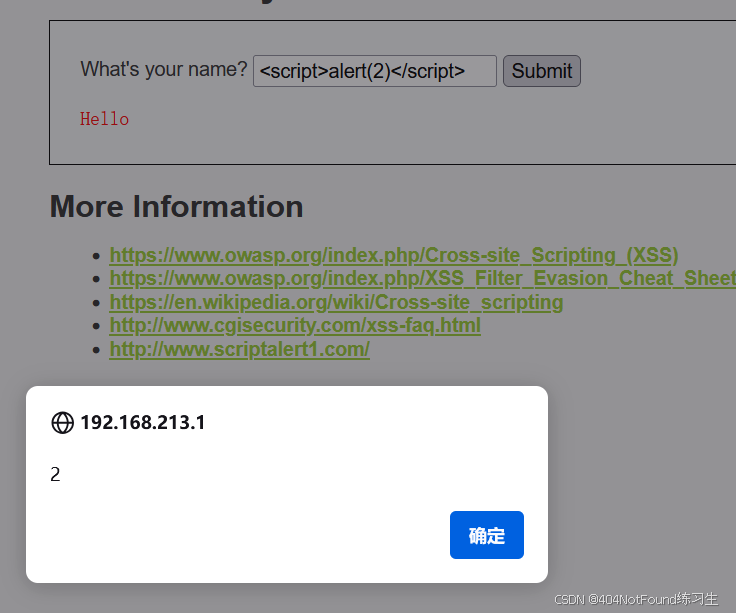Click the name input field

click(375, 71)
